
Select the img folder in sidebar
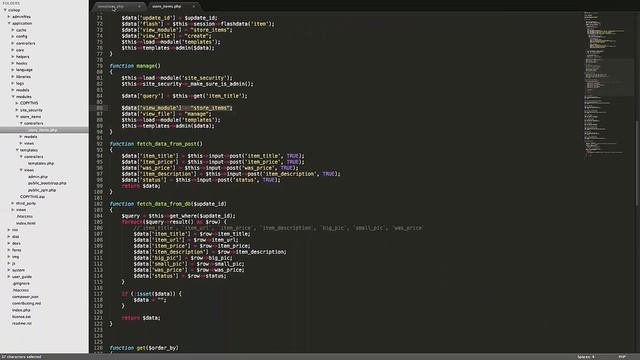point(16,256)
